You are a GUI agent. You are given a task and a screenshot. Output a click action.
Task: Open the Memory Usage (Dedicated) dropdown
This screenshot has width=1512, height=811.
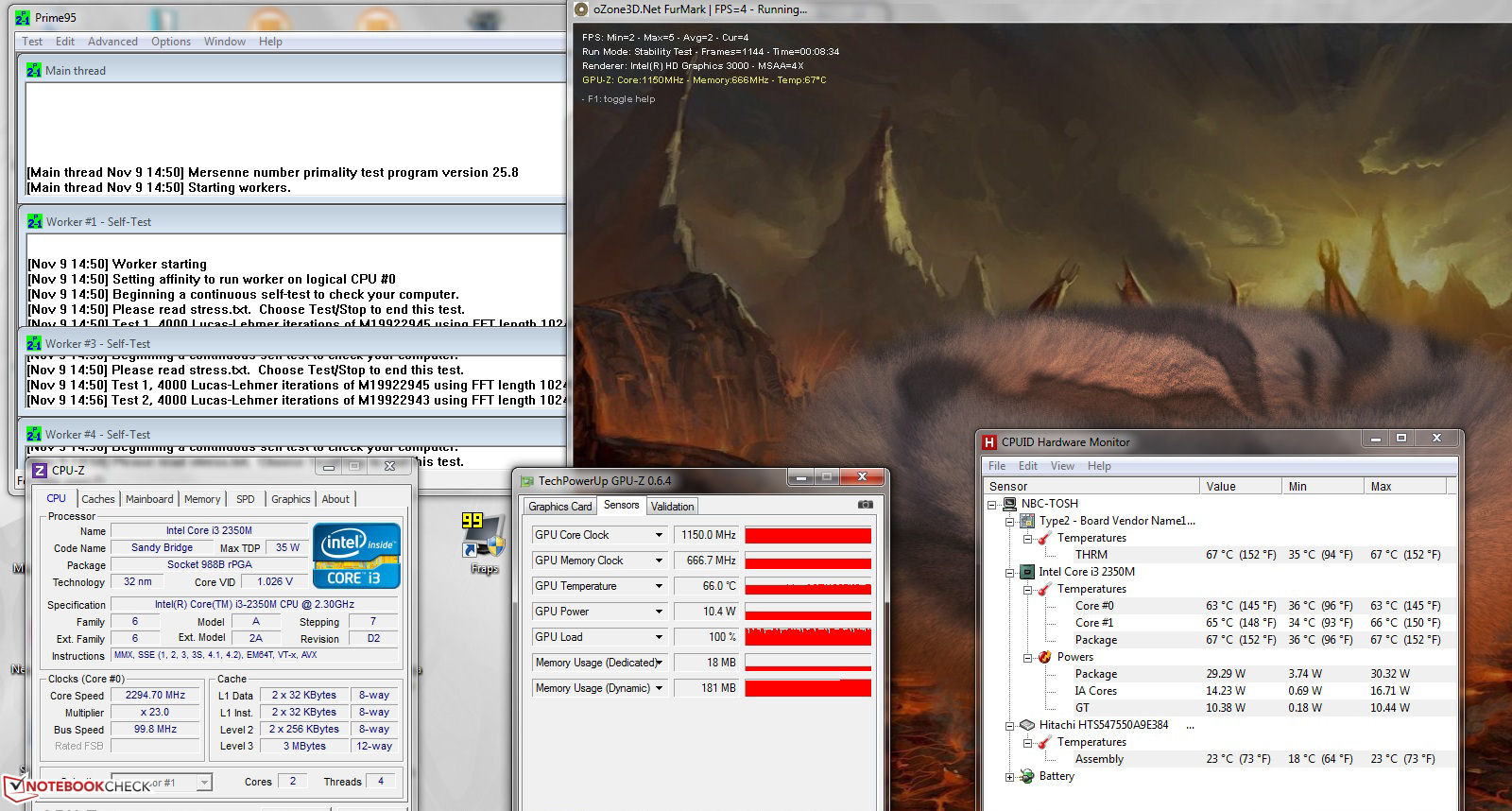660,663
